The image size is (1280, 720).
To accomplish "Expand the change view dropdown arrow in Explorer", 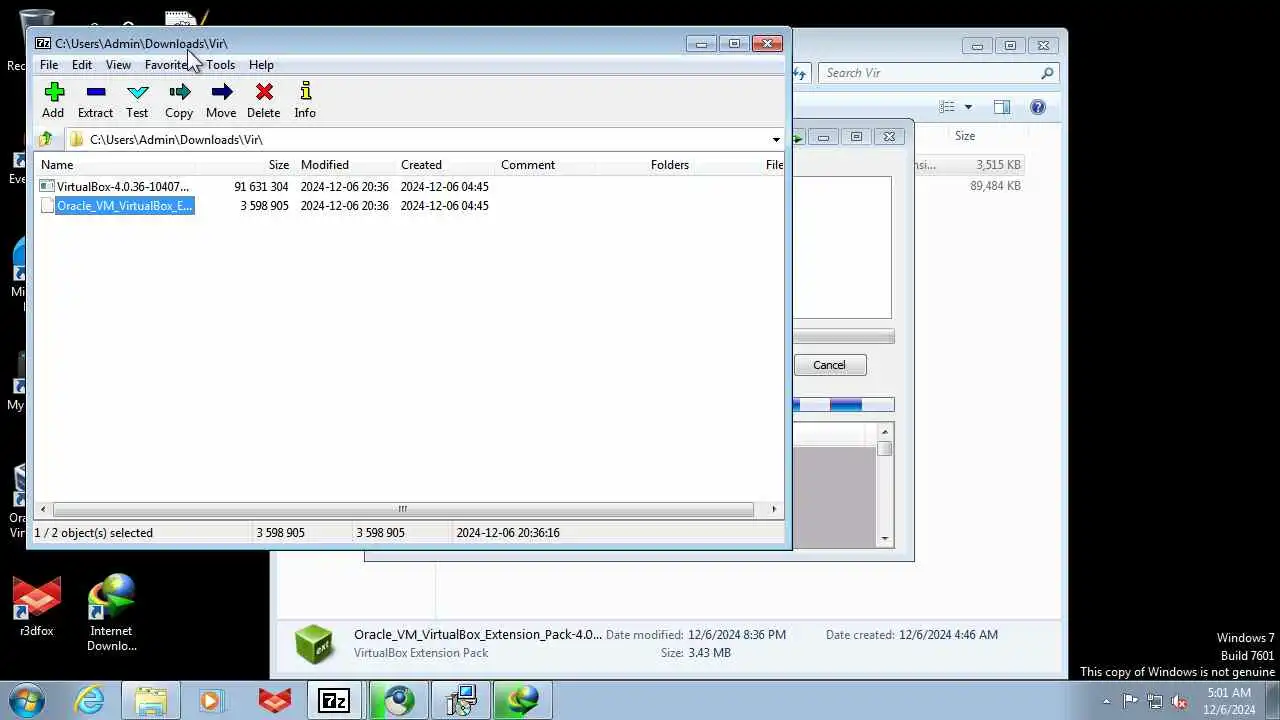I will pyautogui.click(x=968, y=107).
